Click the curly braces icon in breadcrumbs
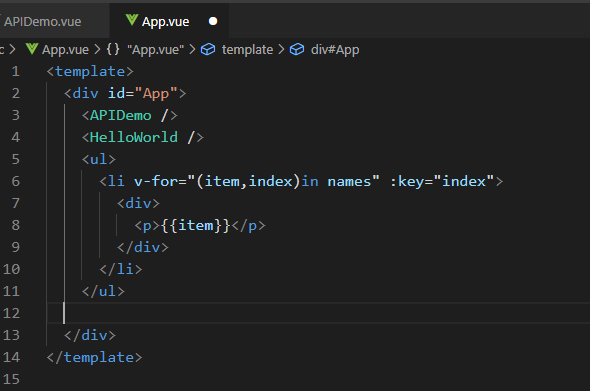This screenshot has width=590, height=391. [x=113, y=49]
